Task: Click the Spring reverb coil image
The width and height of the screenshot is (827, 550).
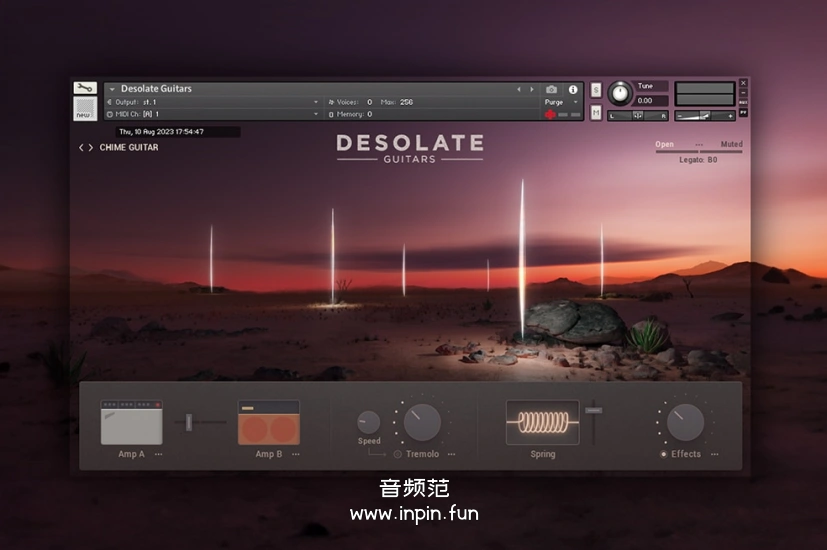Action: (x=542, y=422)
